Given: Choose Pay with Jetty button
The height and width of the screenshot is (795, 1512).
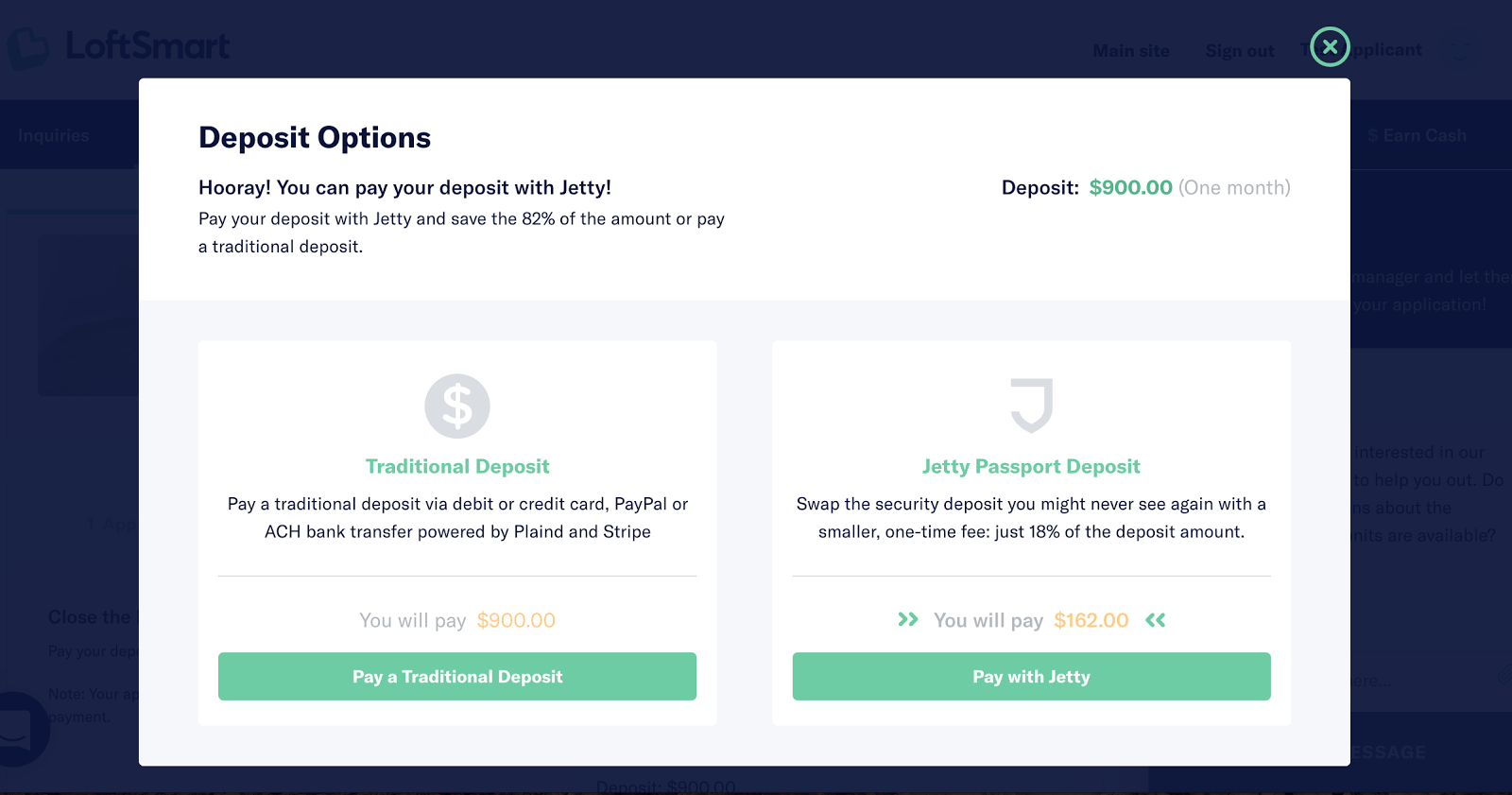Looking at the screenshot, I should [x=1031, y=677].
